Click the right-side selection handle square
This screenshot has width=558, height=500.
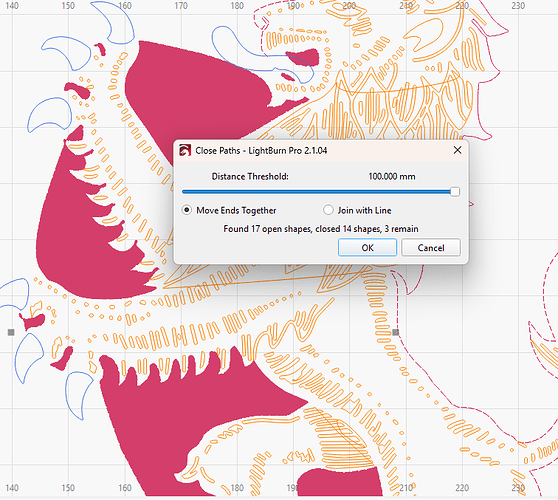click(x=395, y=332)
